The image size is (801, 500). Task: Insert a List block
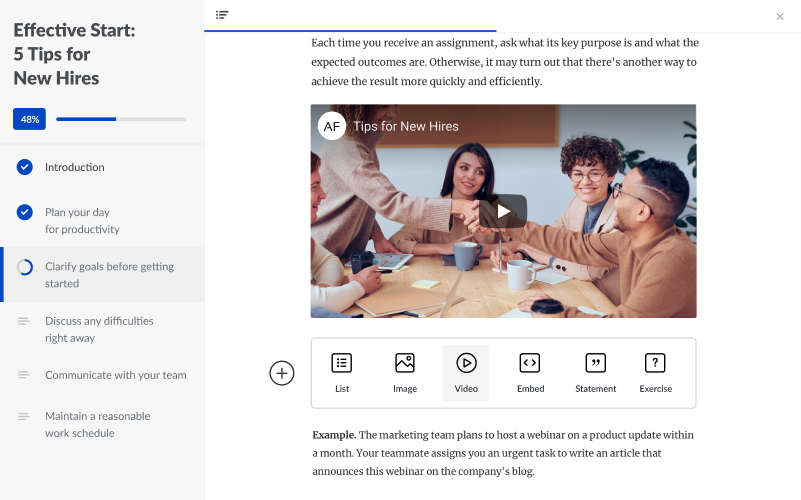342,373
